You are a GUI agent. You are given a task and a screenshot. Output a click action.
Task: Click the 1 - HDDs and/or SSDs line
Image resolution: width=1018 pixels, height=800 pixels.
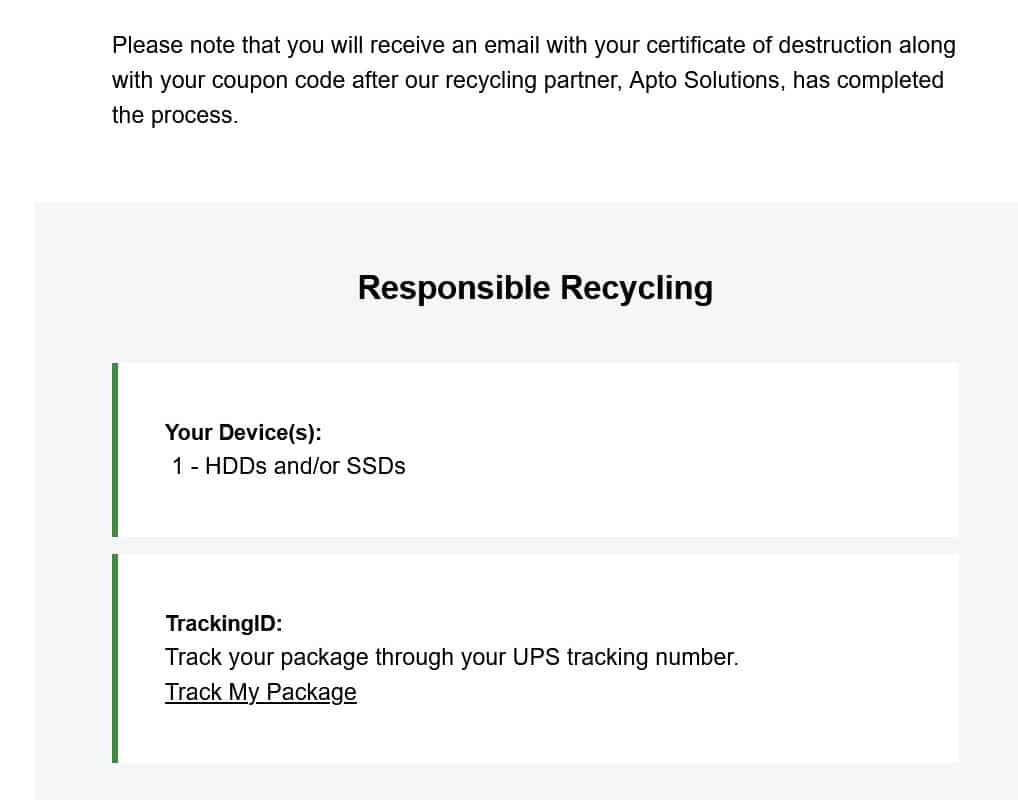(x=288, y=466)
